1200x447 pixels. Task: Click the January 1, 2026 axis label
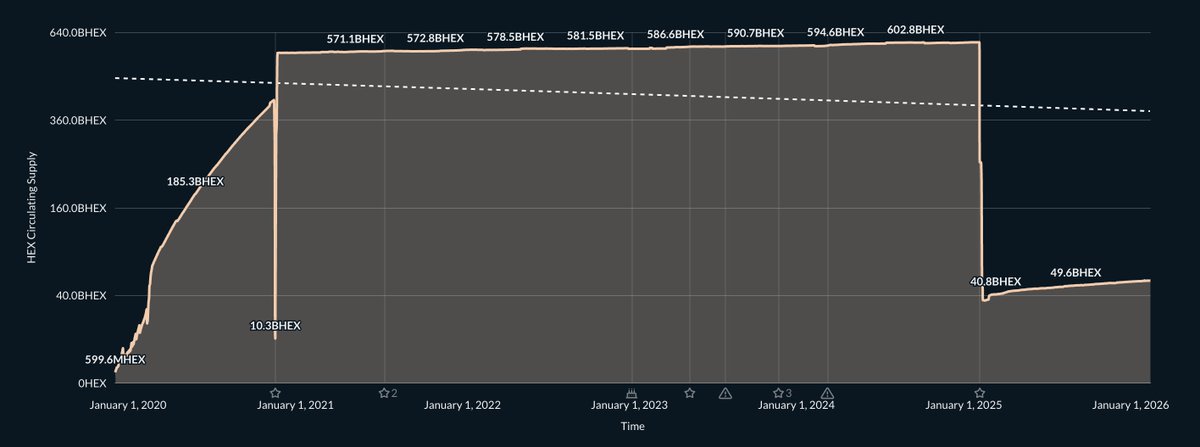pos(1130,406)
